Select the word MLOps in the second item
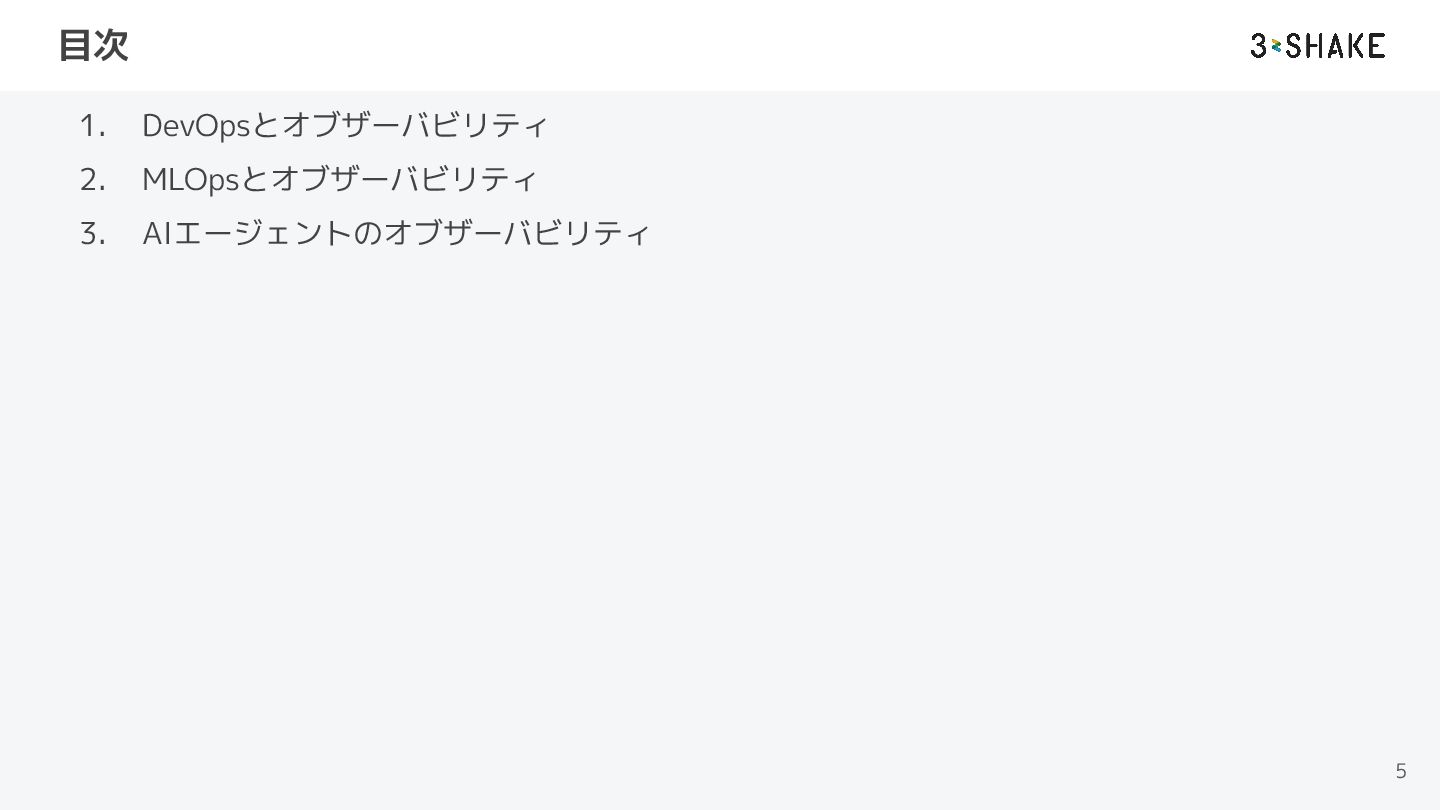 pos(190,180)
